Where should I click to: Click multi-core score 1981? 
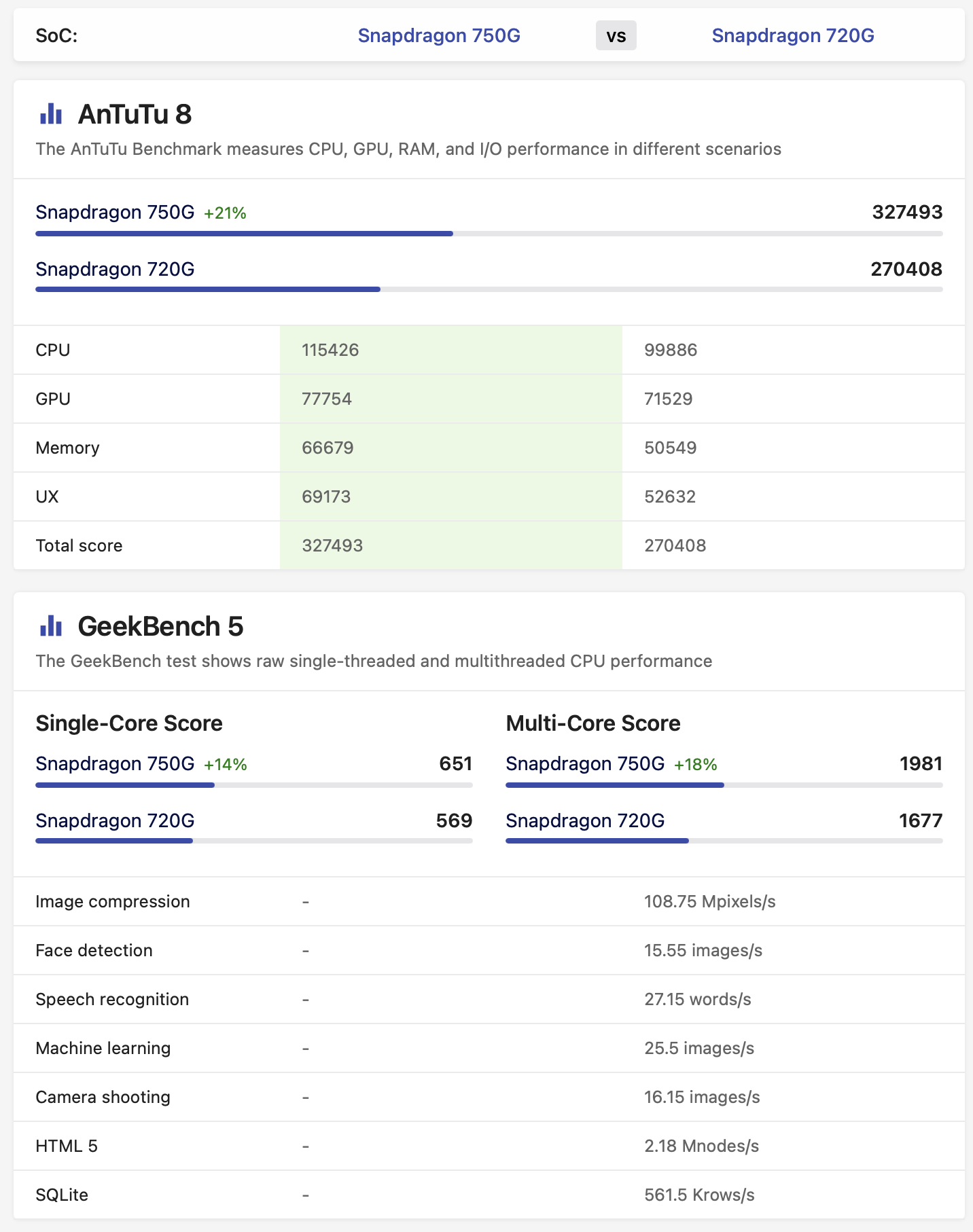tap(921, 764)
